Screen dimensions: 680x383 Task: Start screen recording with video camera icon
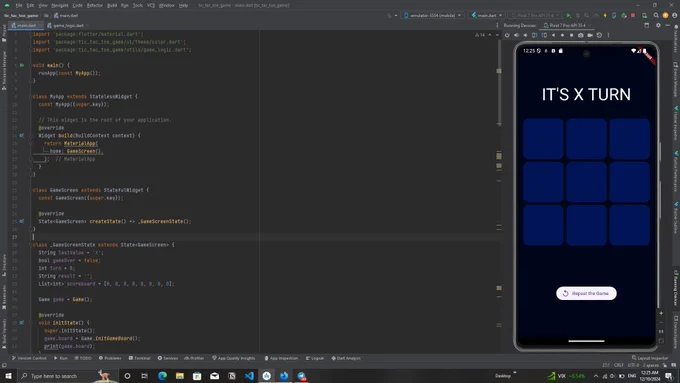590,35
